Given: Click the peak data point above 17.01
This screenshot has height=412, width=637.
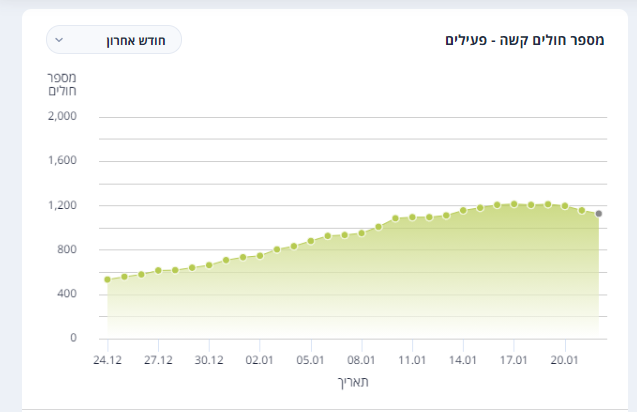Looking at the screenshot, I should (x=514, y=204).
